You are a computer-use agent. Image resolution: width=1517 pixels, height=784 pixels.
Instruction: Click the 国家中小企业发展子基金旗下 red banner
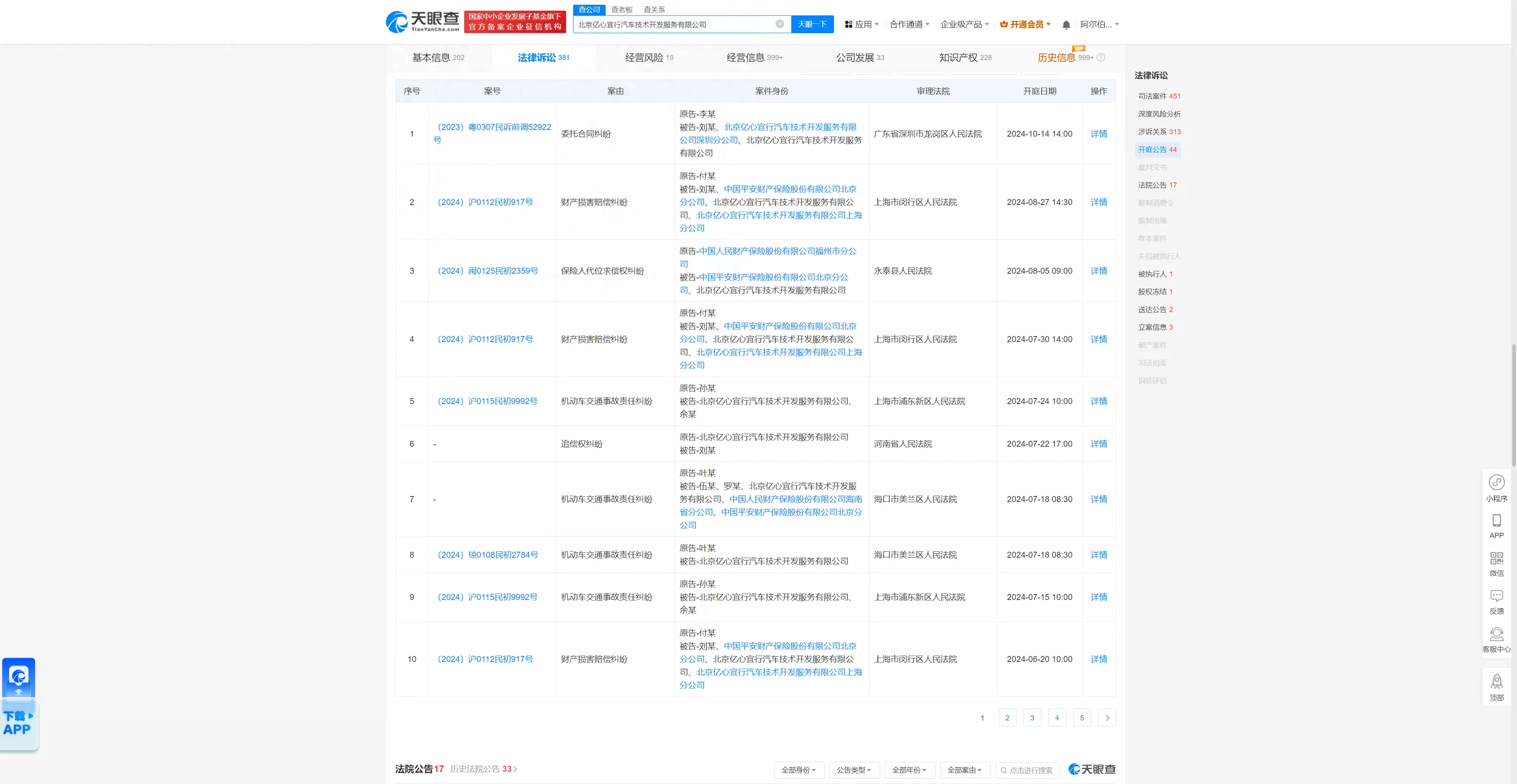coord(515,22)
